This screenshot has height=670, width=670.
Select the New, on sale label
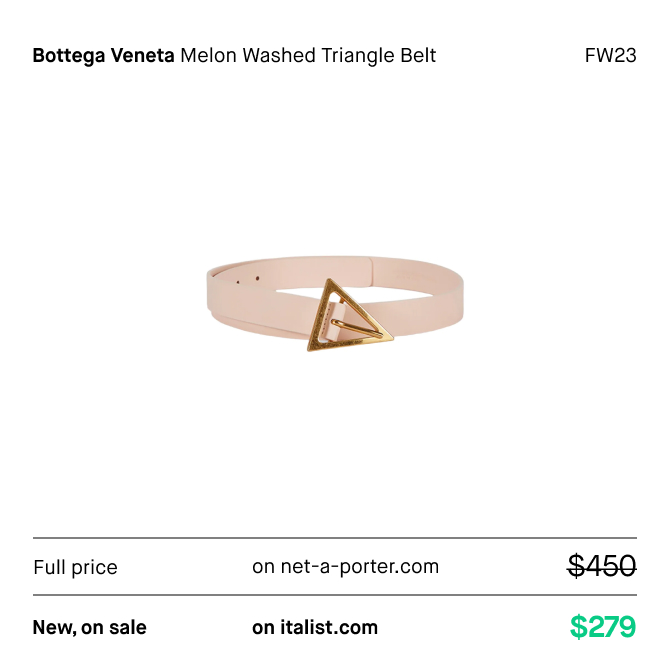pyautogui.click(x=90, y=627)
